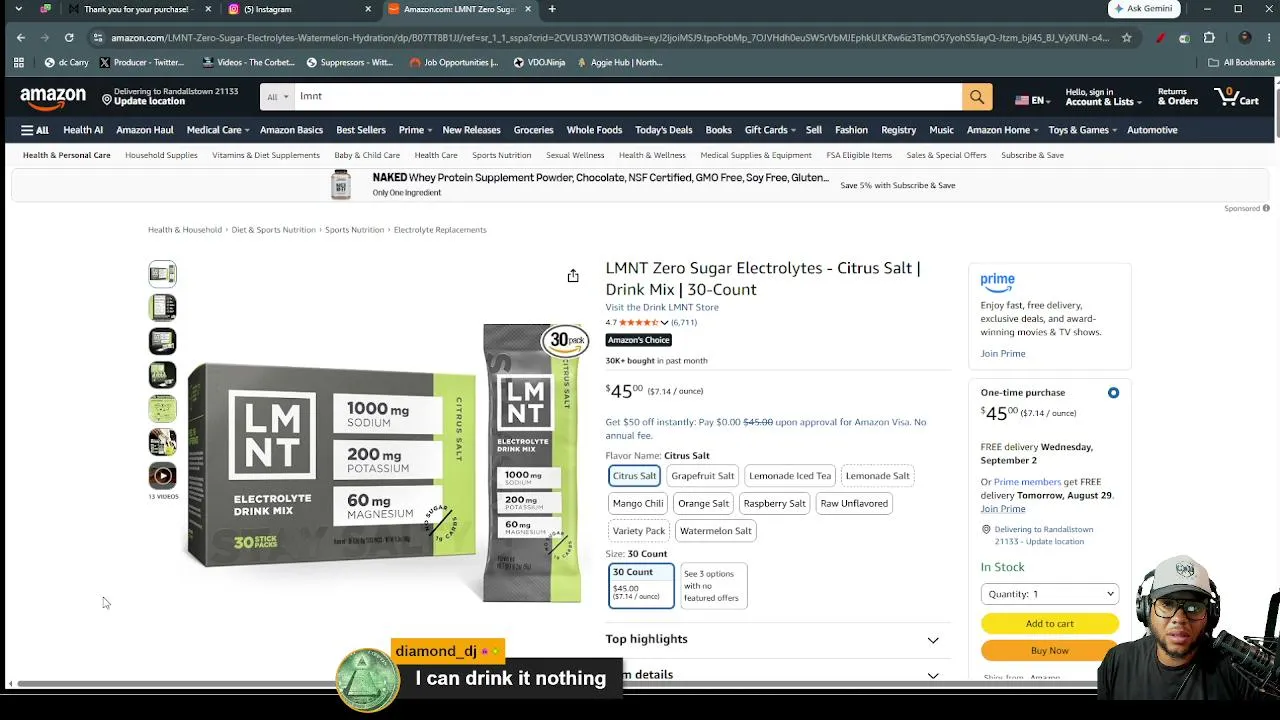Open the apps grid in bookmarks bar
This screenshot has height=720, width=1280.
tap(18, 62)
